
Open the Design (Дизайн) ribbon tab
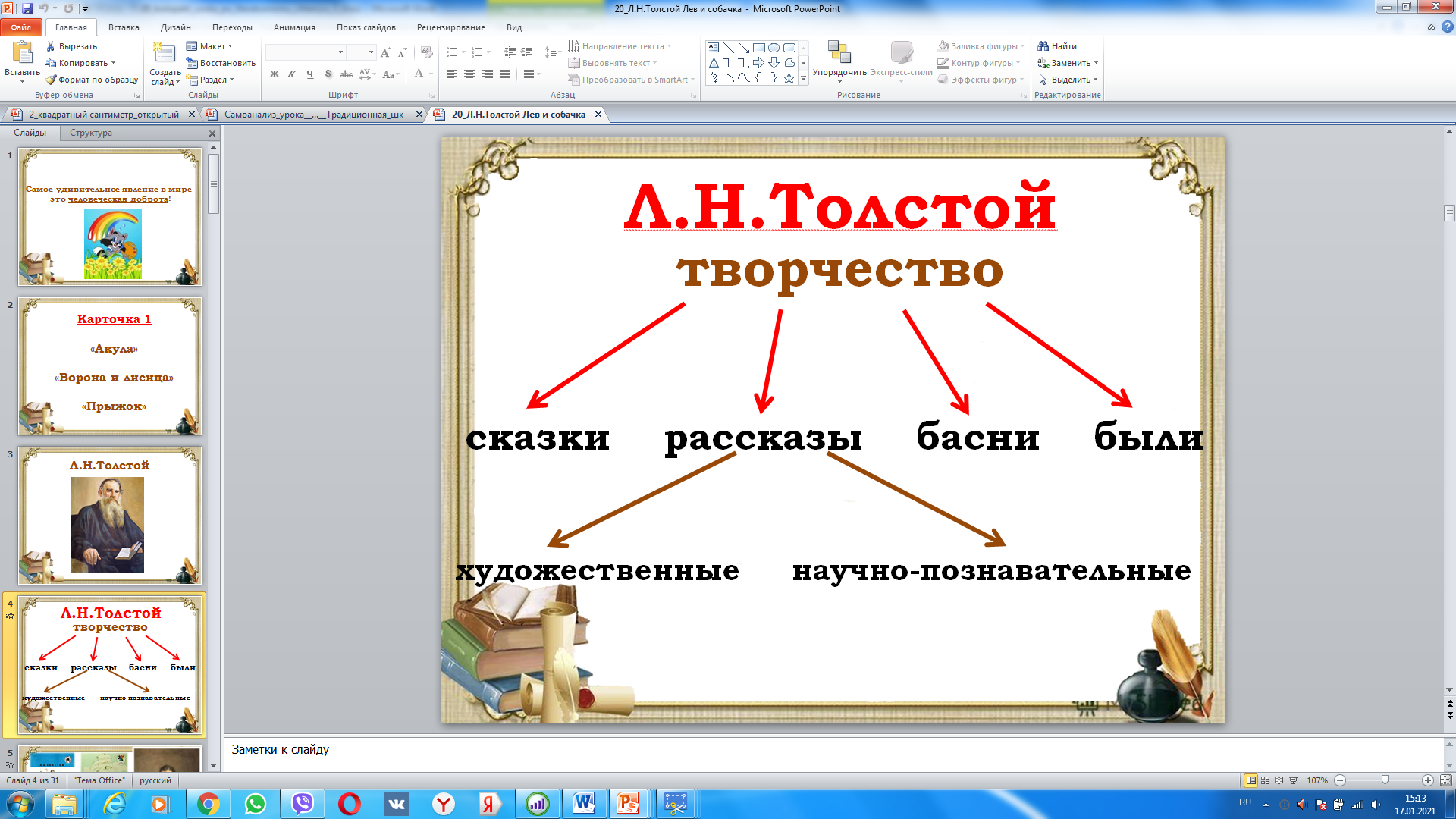175,27
